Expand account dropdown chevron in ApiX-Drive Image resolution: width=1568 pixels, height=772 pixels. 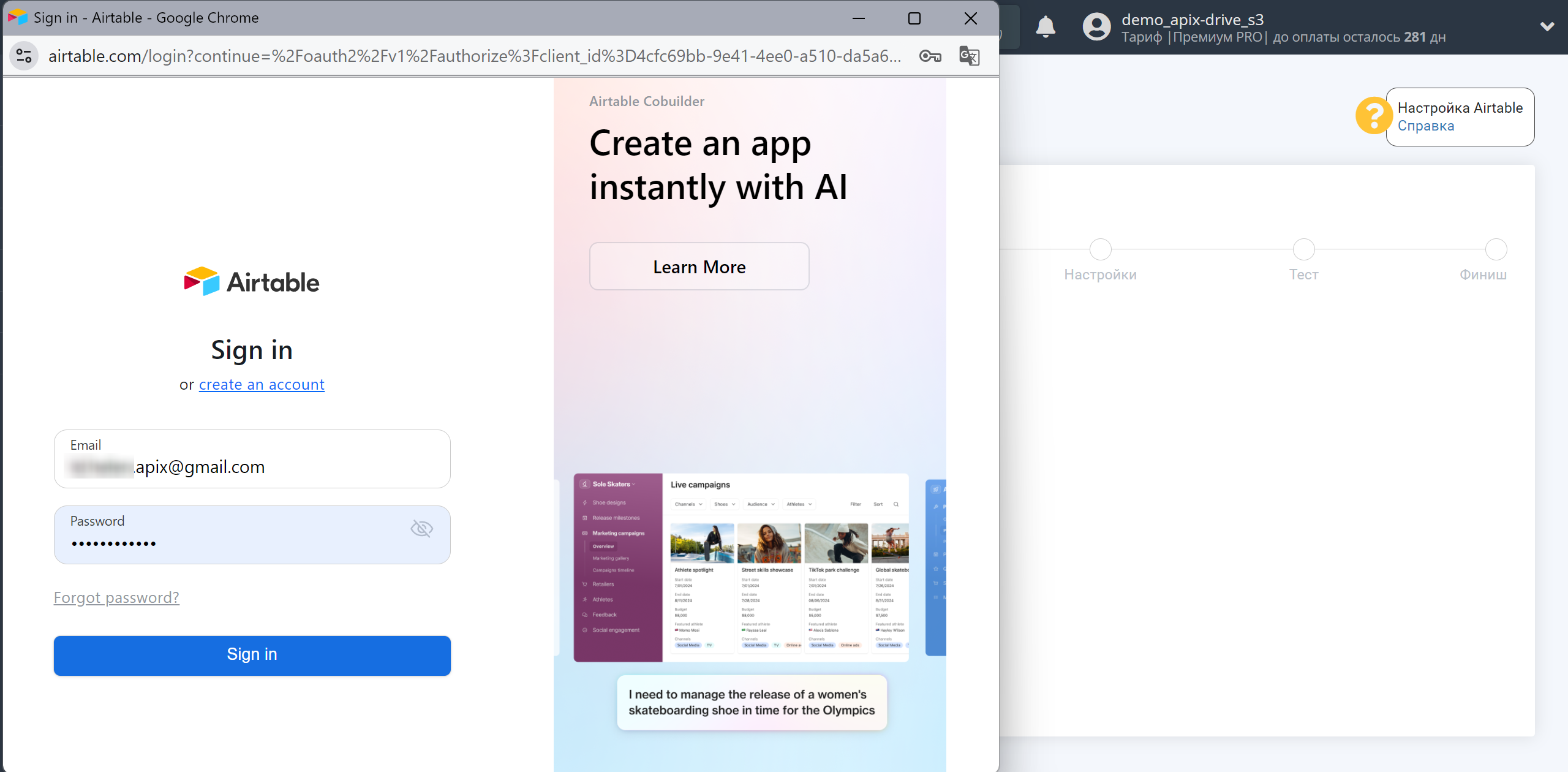pos(1547,26)
